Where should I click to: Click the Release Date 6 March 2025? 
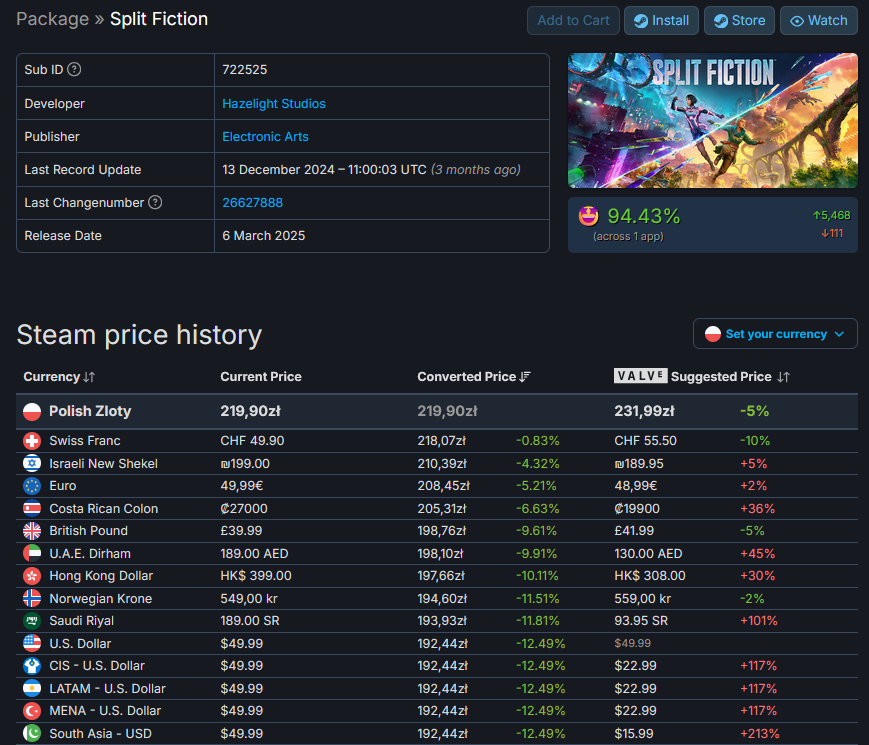pyautogui.click(x=264, y=236)
